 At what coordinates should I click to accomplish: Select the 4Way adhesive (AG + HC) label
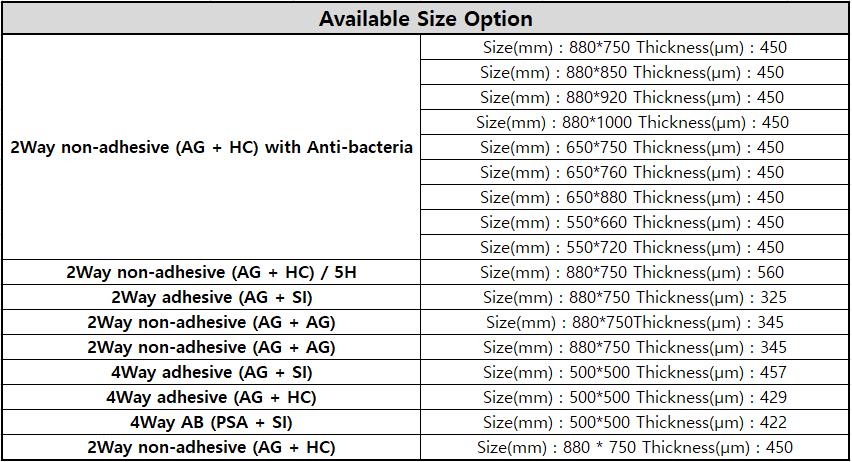(211, 397)
